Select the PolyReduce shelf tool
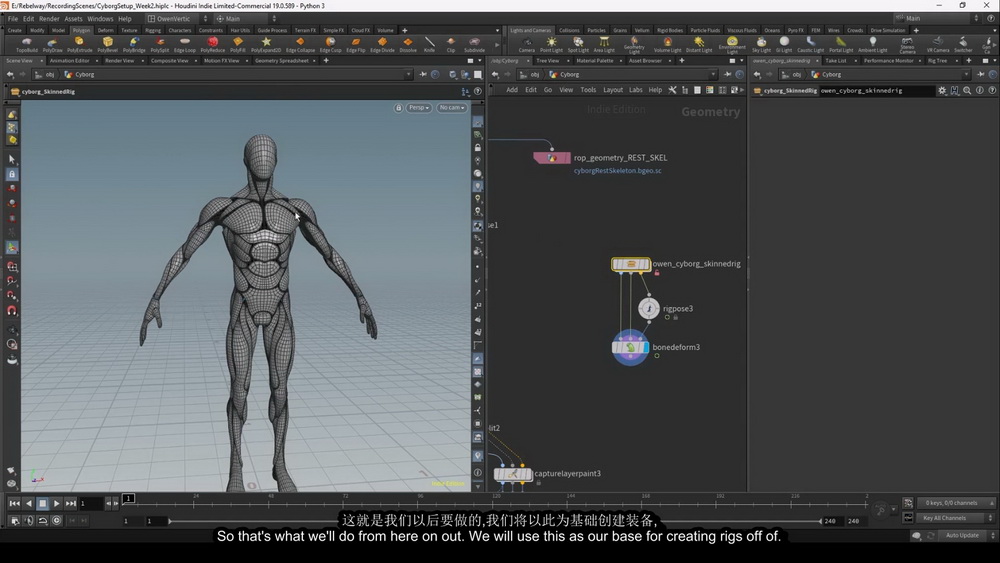 (x=212, y=45)
